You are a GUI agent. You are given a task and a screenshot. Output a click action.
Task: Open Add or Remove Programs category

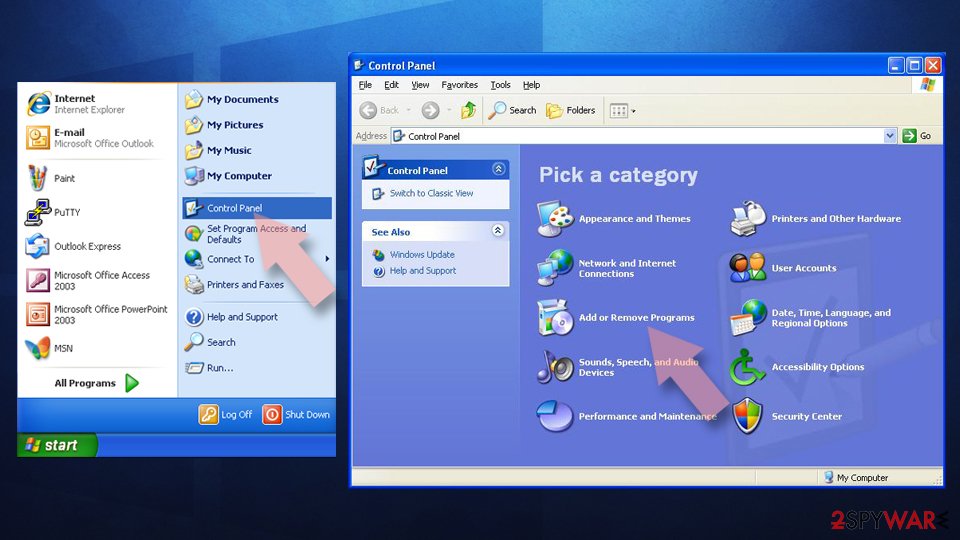click(x=615, y=317)
